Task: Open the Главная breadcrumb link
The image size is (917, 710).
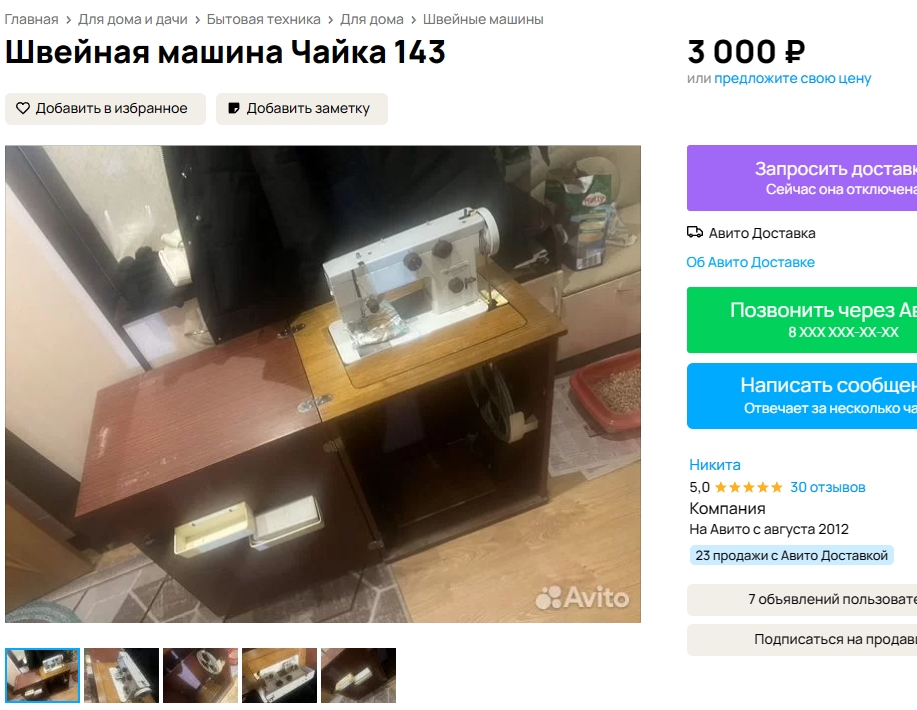Action: pos(32,19)
